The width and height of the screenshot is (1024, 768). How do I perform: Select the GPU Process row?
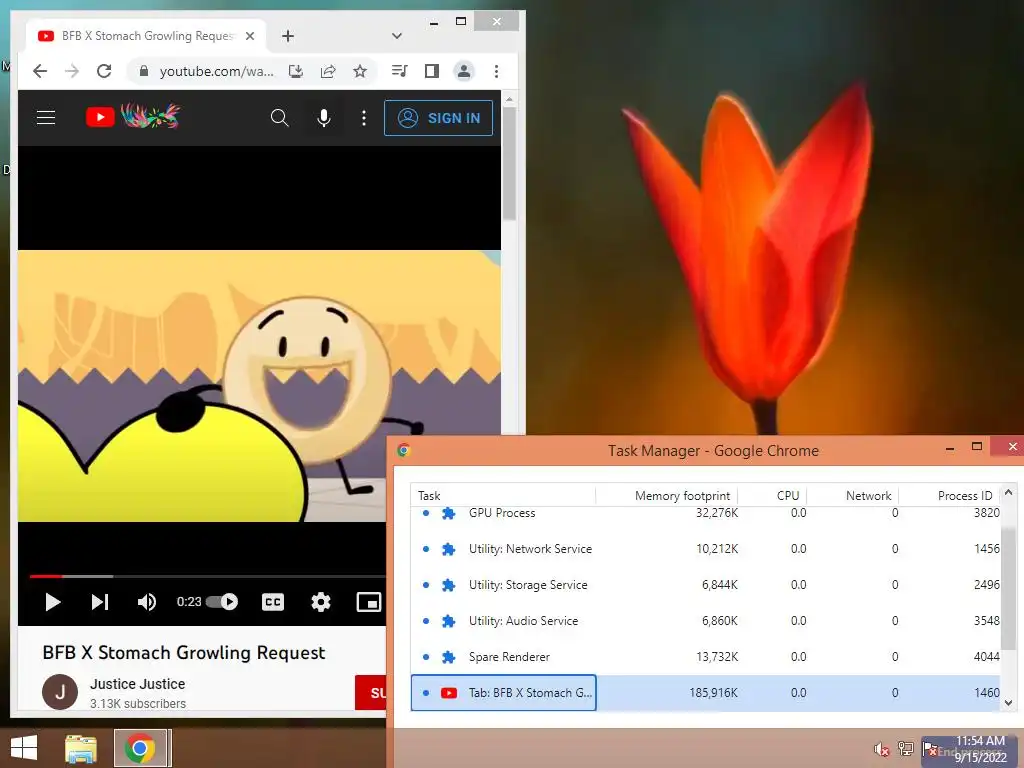[x=706, y=513]
